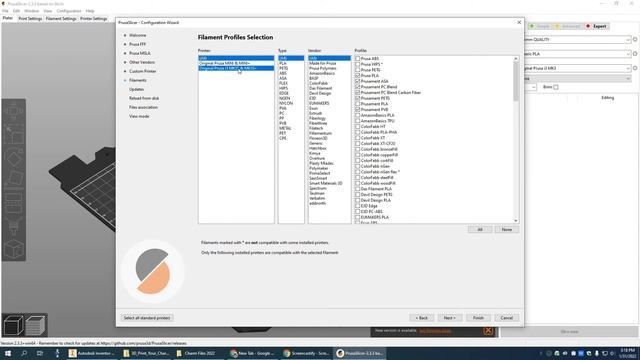The width and height of the screenshot is (640, 360).
Task: Click the Back button in wizard
Action: 422,318
